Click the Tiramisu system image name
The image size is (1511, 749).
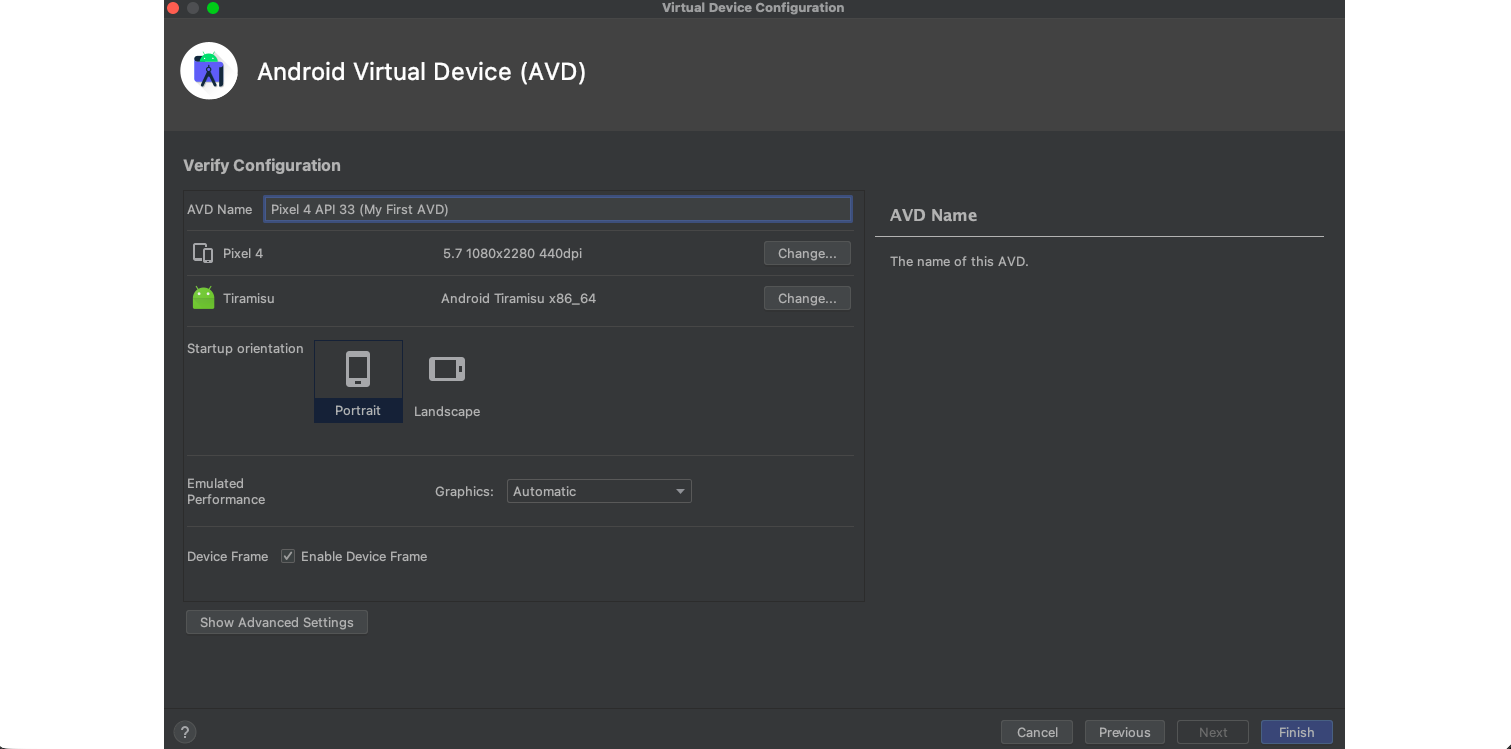pyautogui.click(x=249, y=298)
